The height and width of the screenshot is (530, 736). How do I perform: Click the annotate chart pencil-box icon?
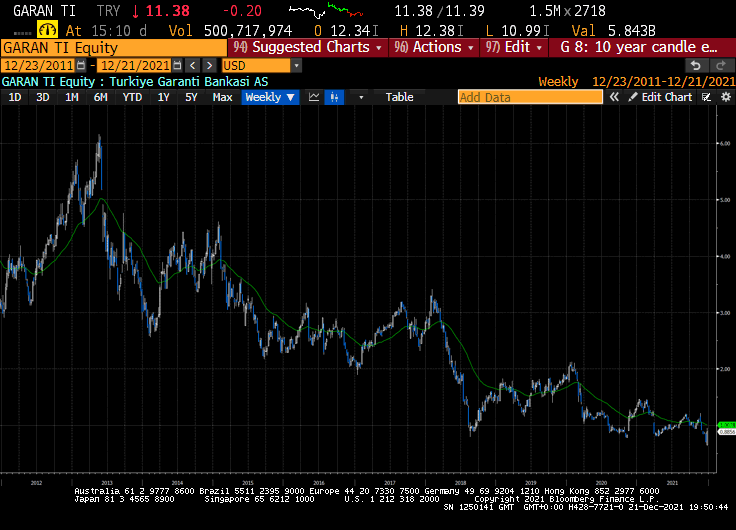coord(706,97)
